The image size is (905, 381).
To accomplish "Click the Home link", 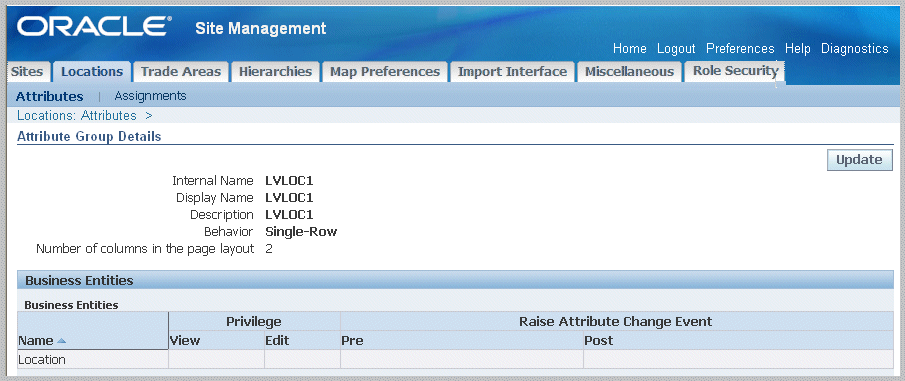I will [630, 48].
